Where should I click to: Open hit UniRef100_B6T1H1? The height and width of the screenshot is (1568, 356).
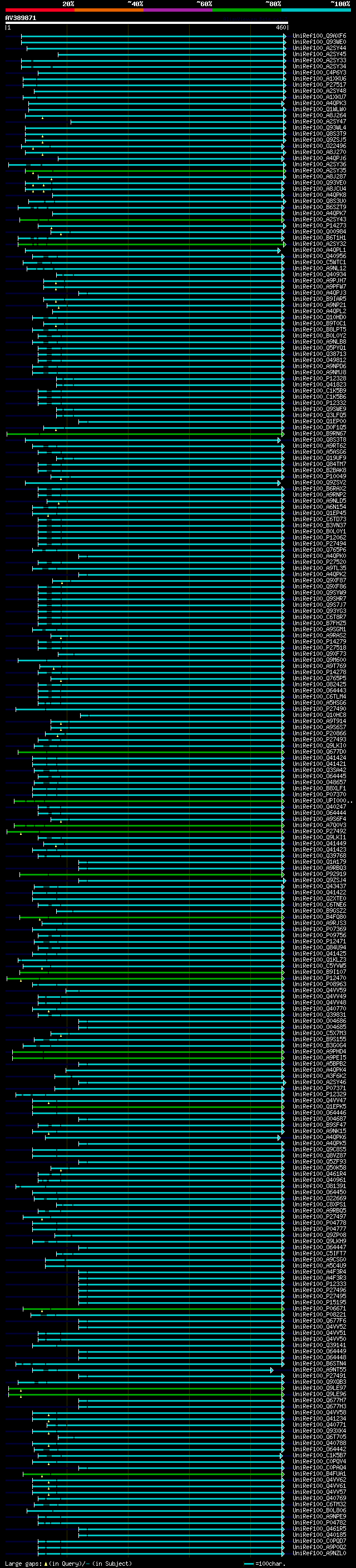click(x=319, y=238)
